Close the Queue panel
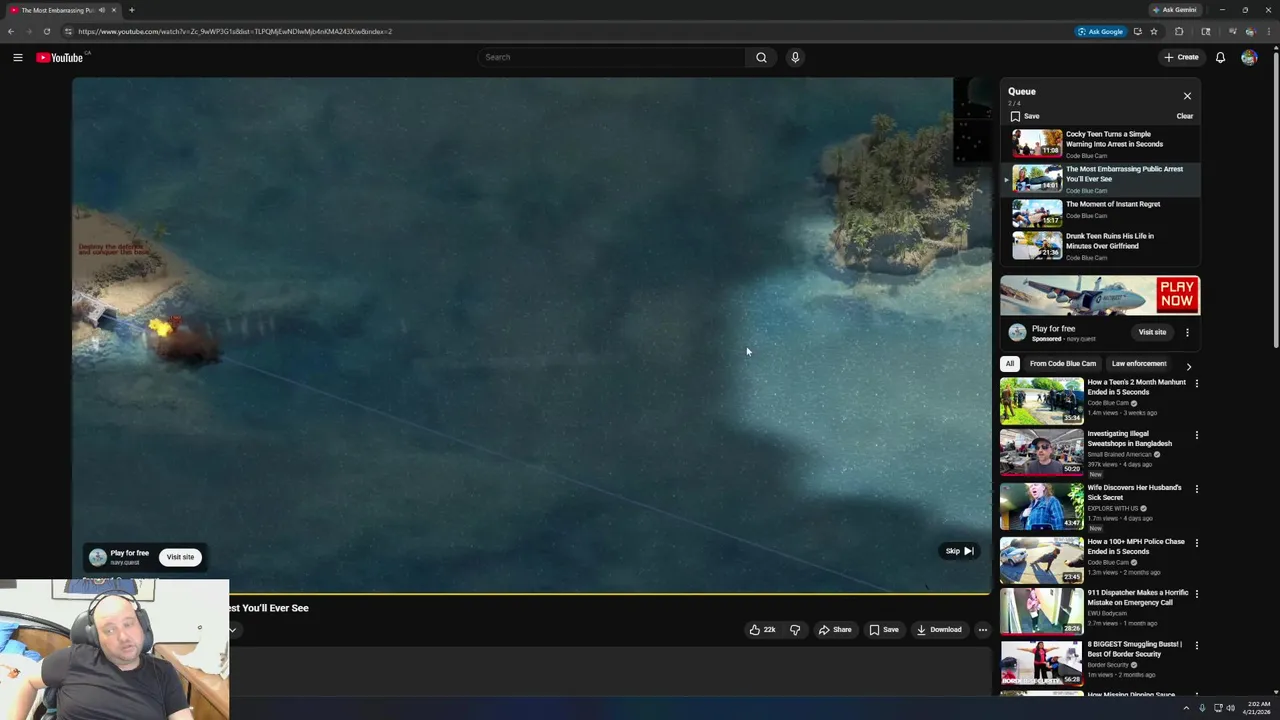Viewport: 1280px width, 720px height. [x=1187, y=96]
